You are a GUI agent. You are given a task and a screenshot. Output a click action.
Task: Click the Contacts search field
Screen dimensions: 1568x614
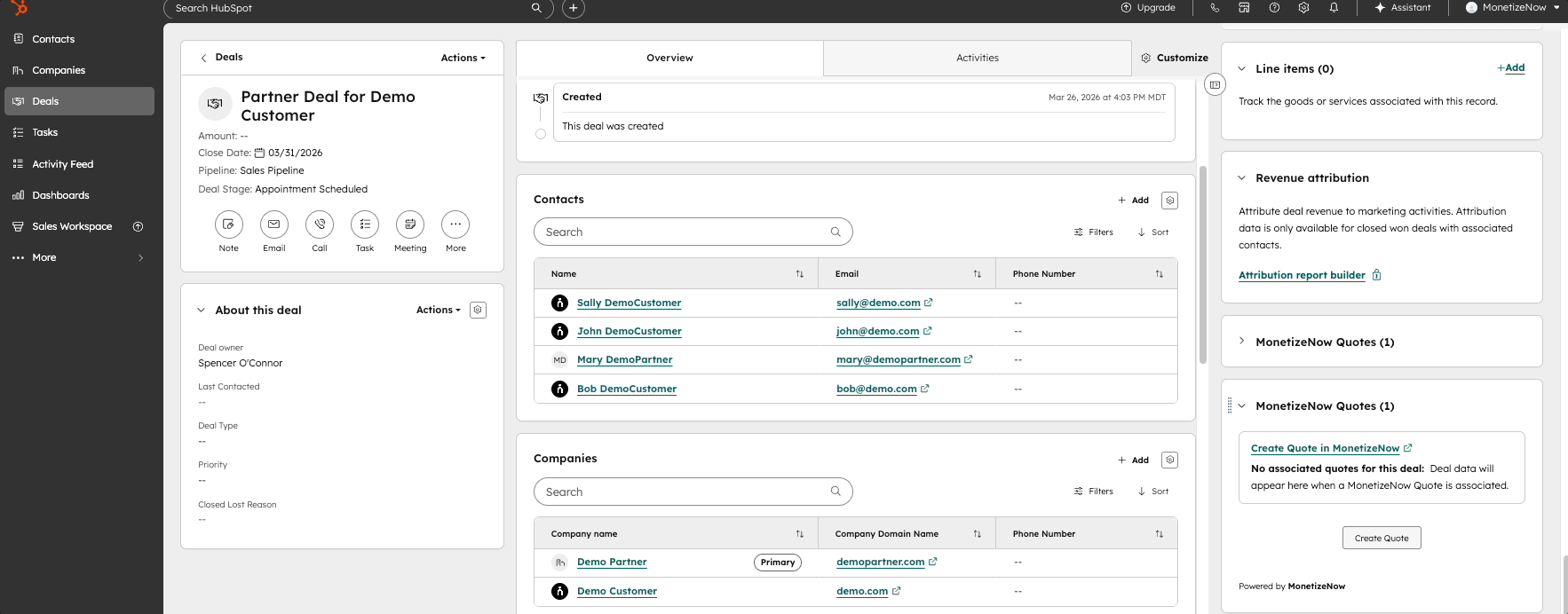pos(693,232)
